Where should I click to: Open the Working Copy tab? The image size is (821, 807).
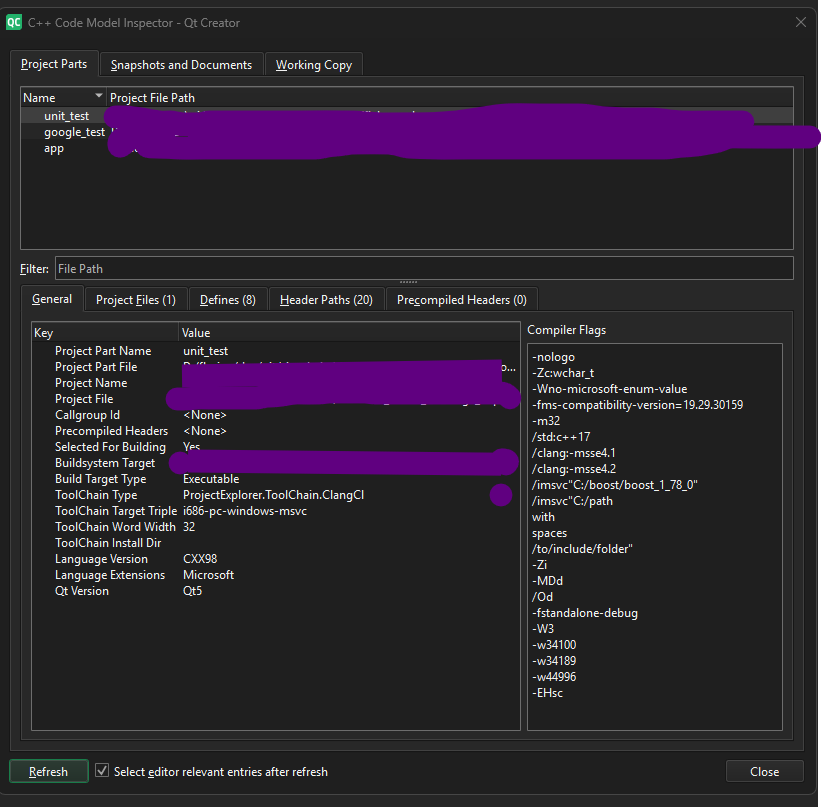coord(314,65)
